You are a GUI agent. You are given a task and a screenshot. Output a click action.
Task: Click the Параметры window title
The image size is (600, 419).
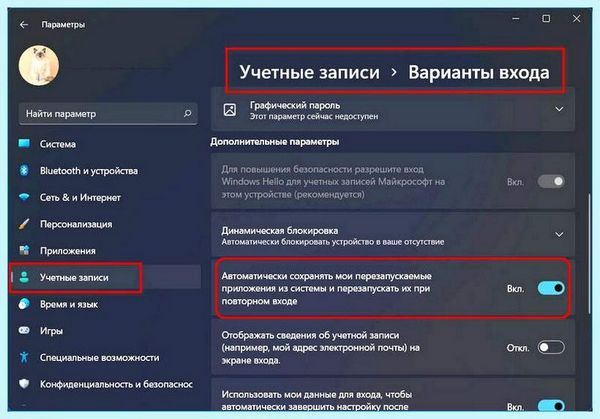click(x=63, y=24)
